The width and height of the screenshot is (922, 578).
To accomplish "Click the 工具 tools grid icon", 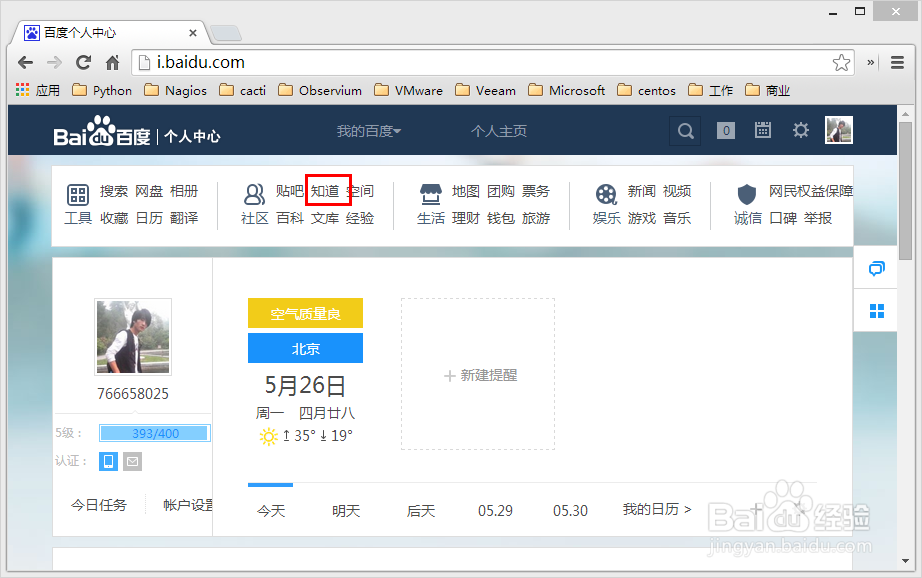I will [x=78, y=194].
